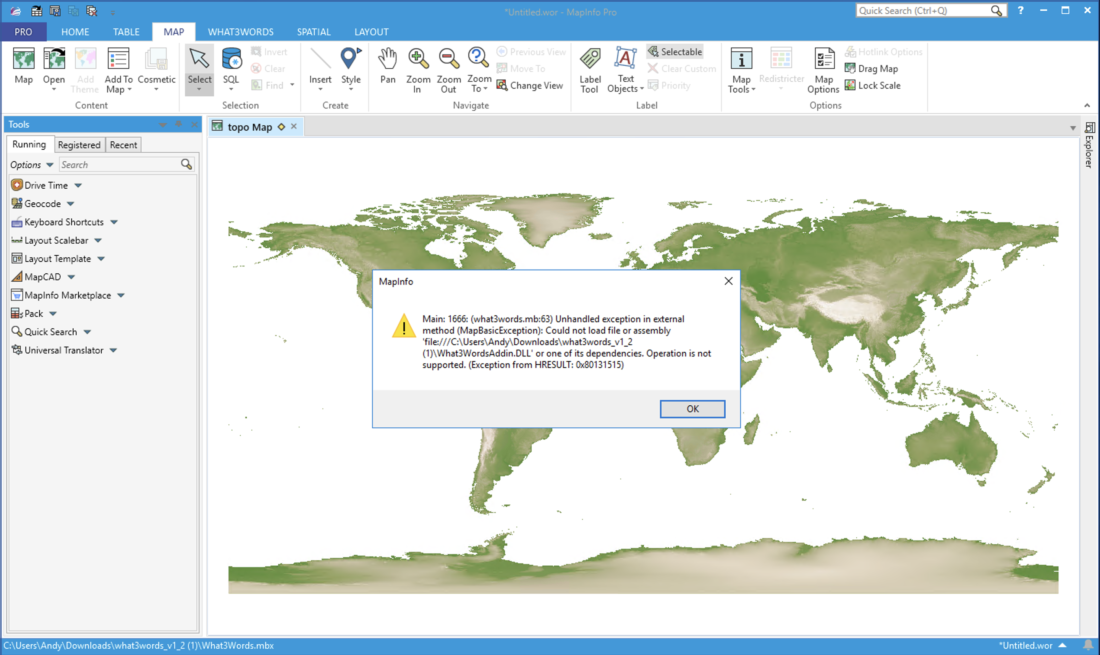Close the topo Map tab

point(294,127)
